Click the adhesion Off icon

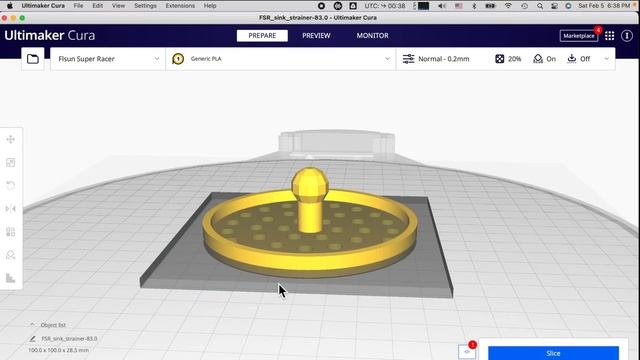(x=572, y=59)
